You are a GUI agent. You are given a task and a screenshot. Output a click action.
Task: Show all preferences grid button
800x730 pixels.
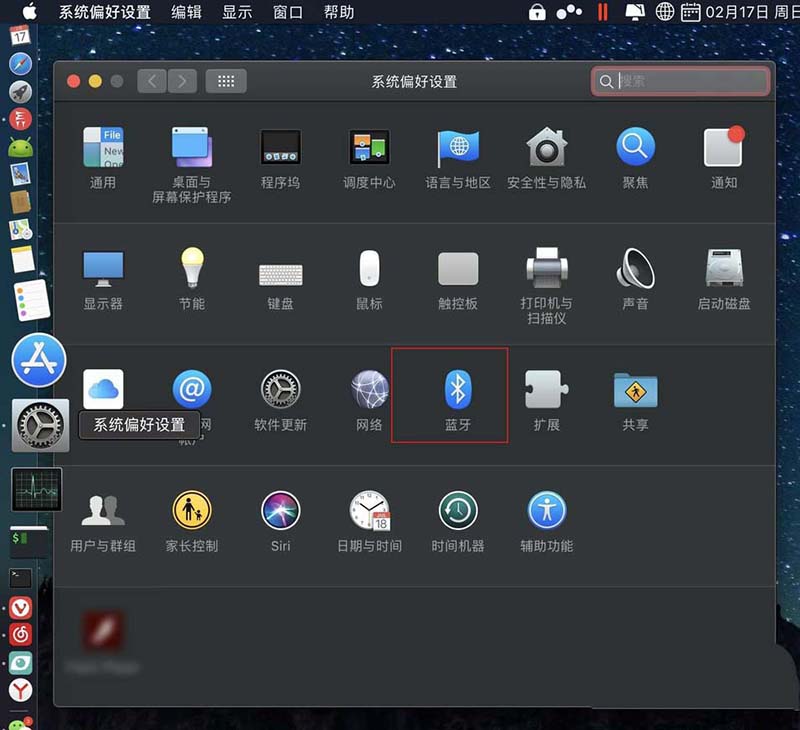point(226,81)
